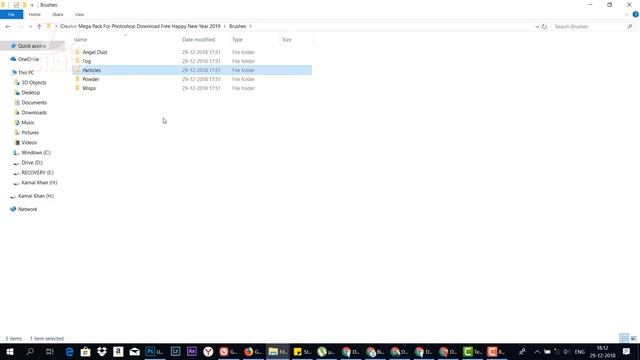The height and width of the screenshot is (360, 640).
Task: Open the Windows Start menu
Action: click(10, 351)
